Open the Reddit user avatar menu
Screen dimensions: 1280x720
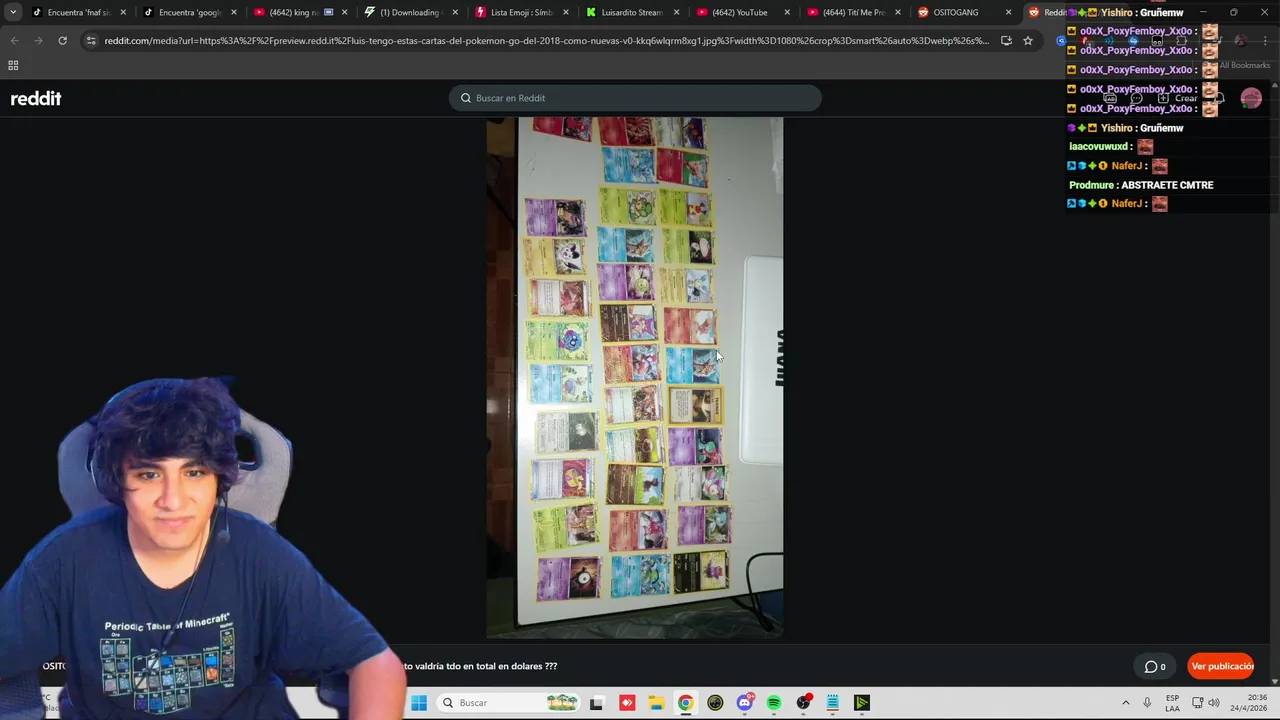[x=1251, y=98]
